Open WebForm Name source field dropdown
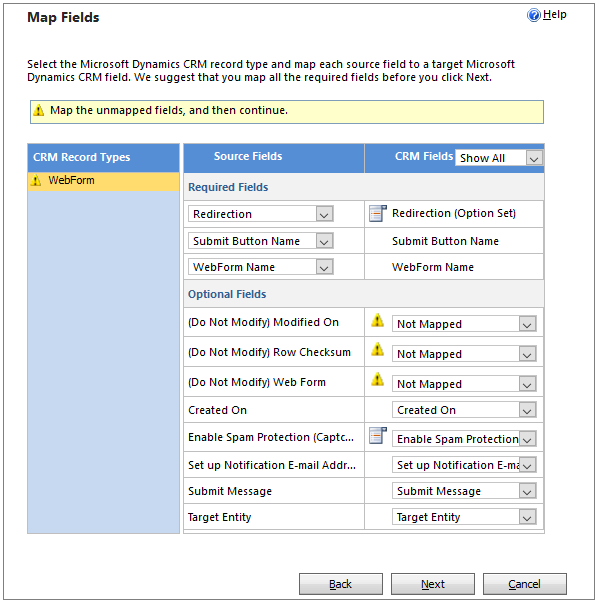 [x=260, y=267]
